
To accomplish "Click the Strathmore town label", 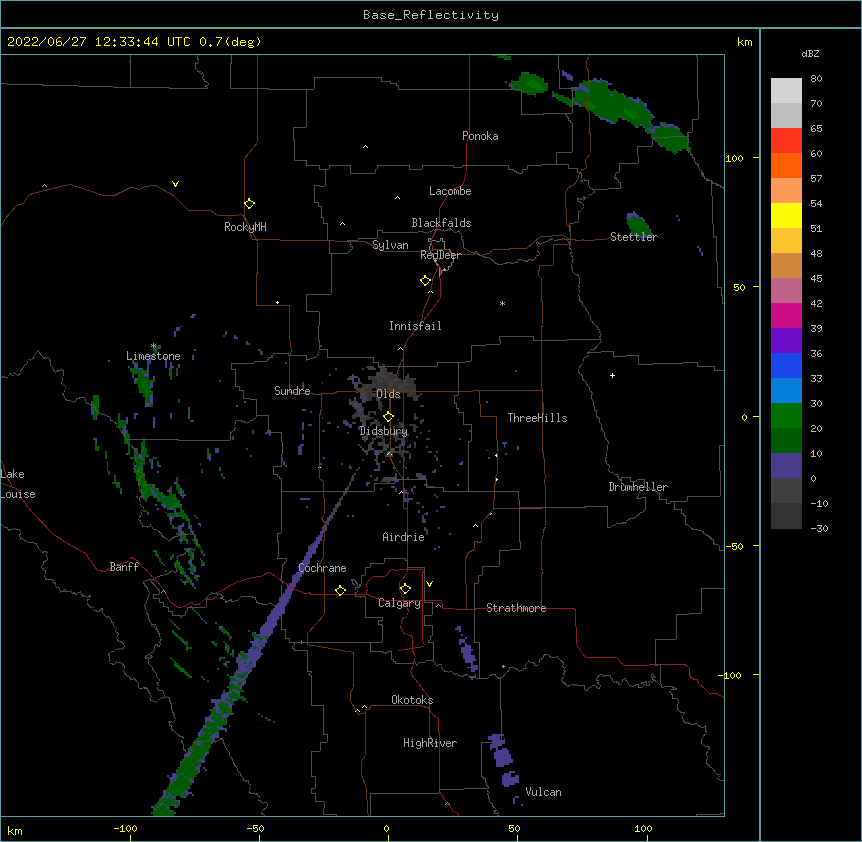I will [516, 608].
